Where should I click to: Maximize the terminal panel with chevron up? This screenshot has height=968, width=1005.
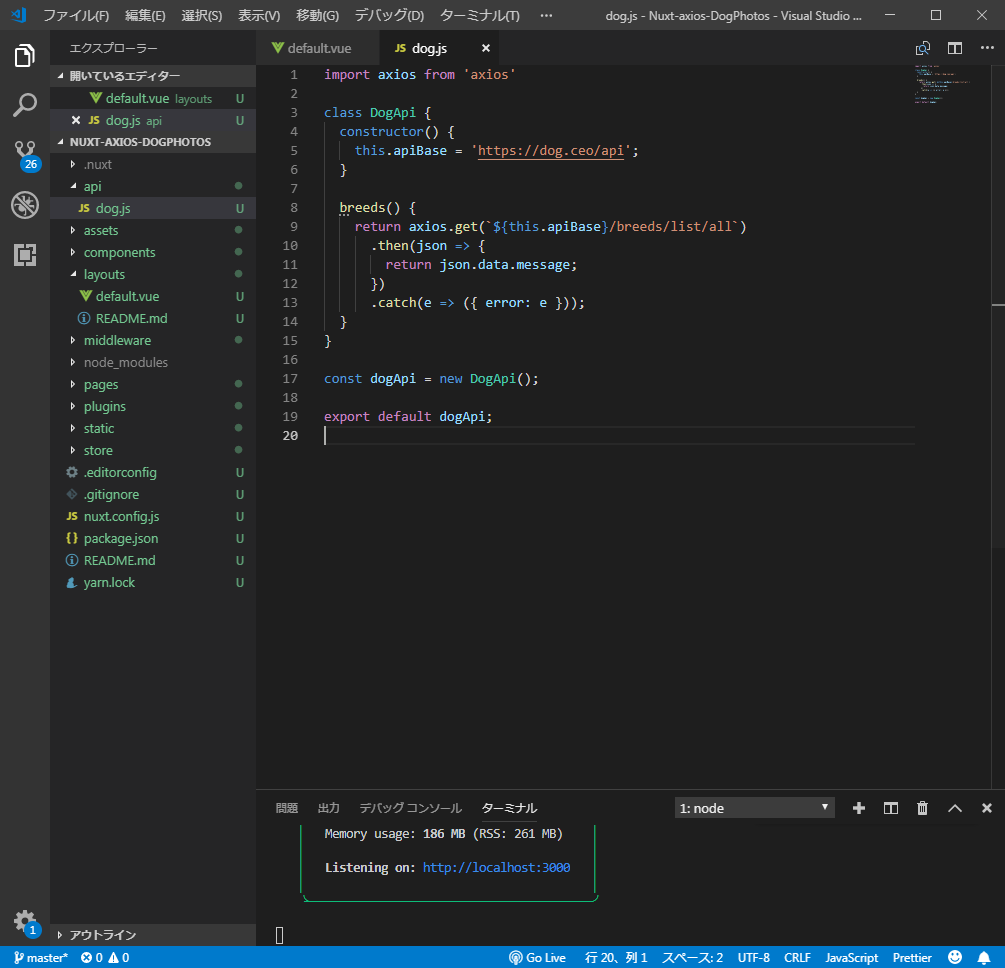(954, 808)
